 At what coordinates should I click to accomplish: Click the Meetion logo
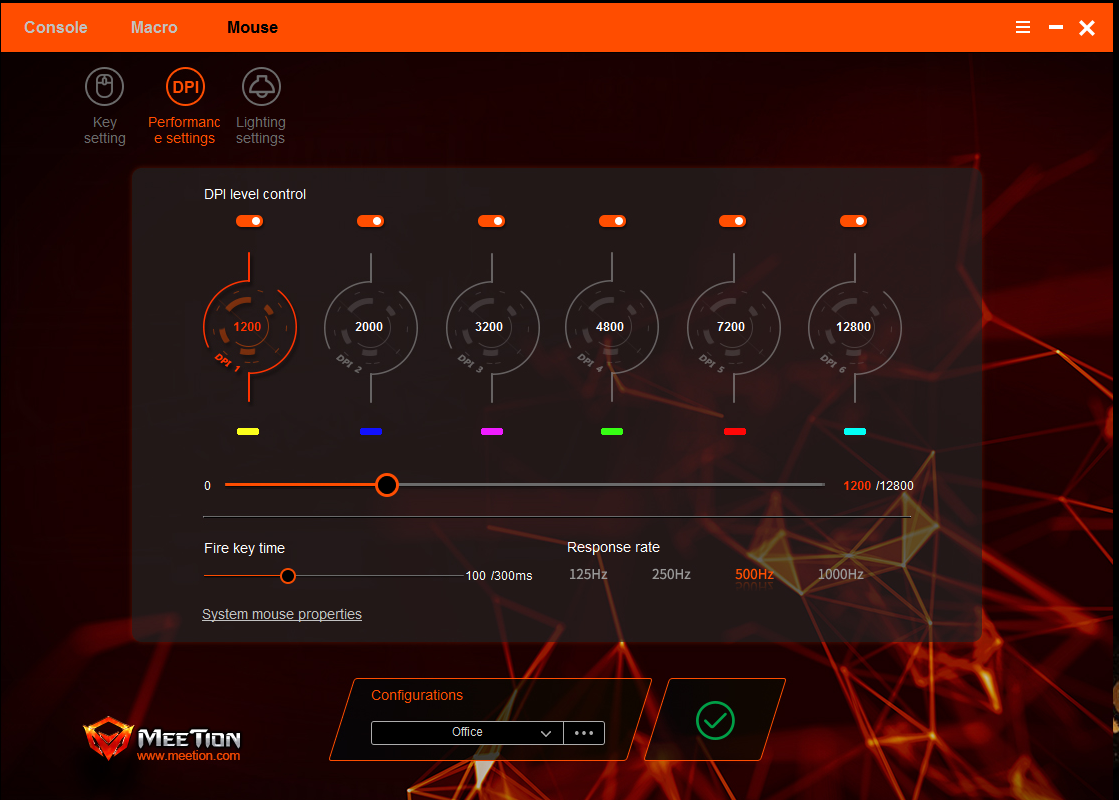tap(163, 739)
